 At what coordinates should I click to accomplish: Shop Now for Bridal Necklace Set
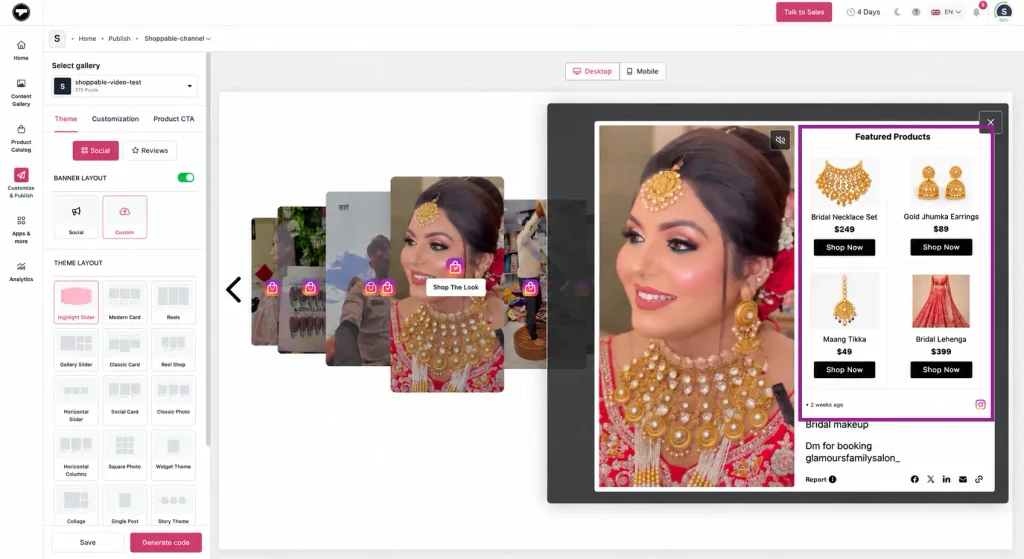coord(844,248)
